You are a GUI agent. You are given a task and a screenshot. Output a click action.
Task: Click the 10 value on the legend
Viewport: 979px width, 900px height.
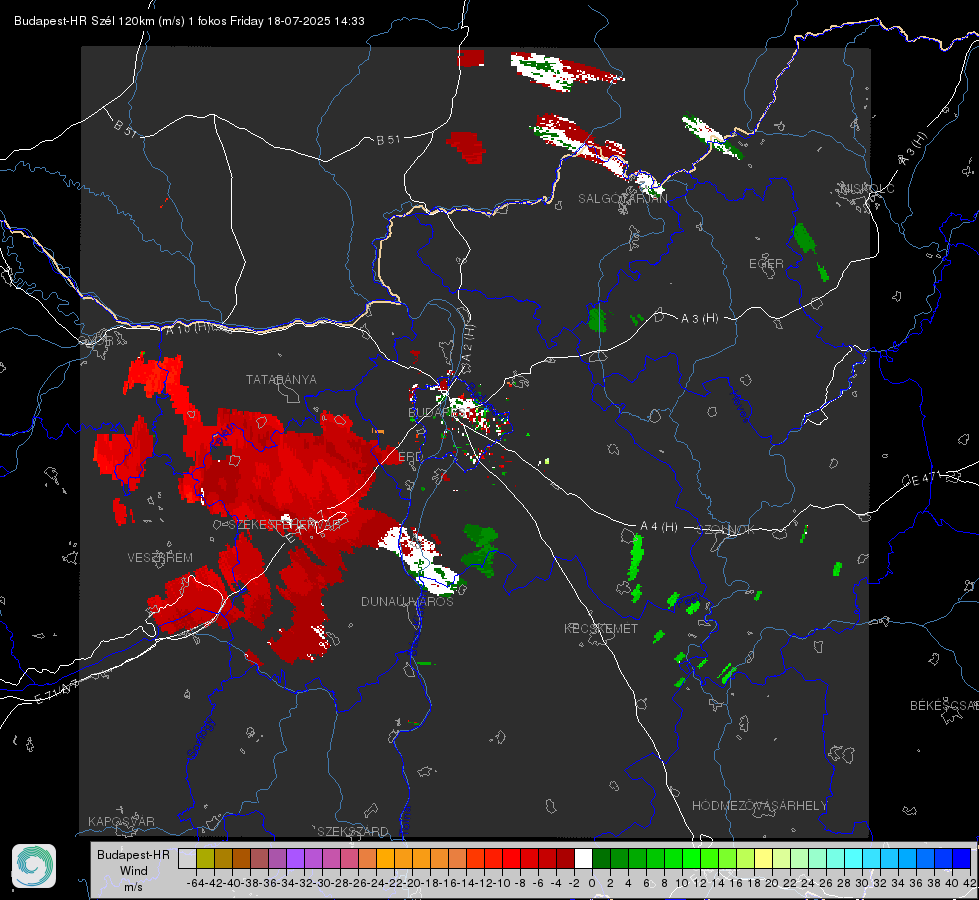(682, 883)
